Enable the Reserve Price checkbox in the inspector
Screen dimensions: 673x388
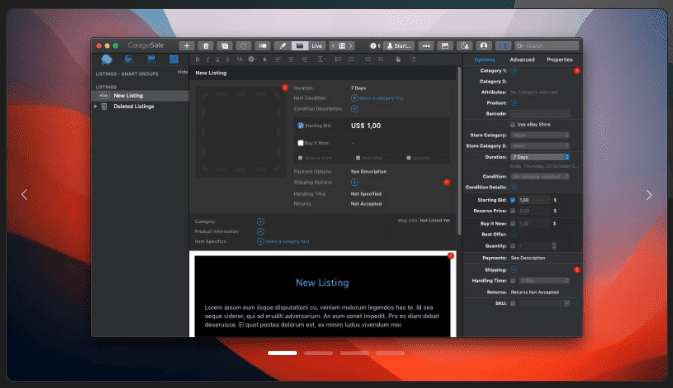[512, 211]
